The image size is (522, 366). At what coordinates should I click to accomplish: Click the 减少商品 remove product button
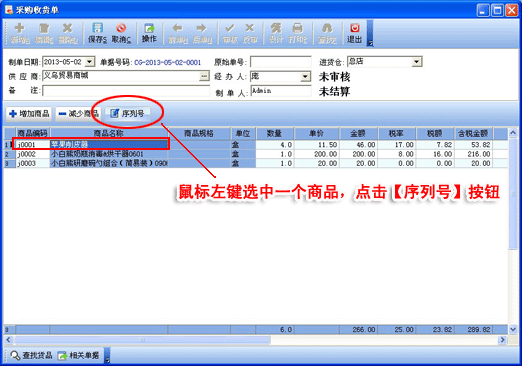78,114
